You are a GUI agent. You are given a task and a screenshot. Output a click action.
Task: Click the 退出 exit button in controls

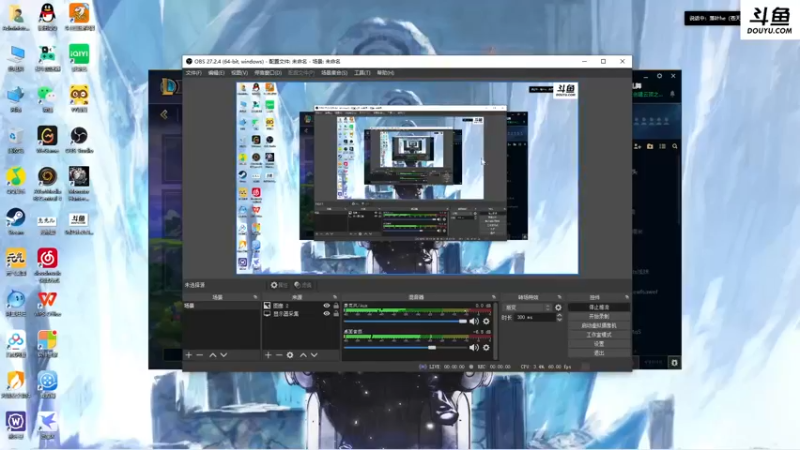pyautogui.click(x=598, y=353)
